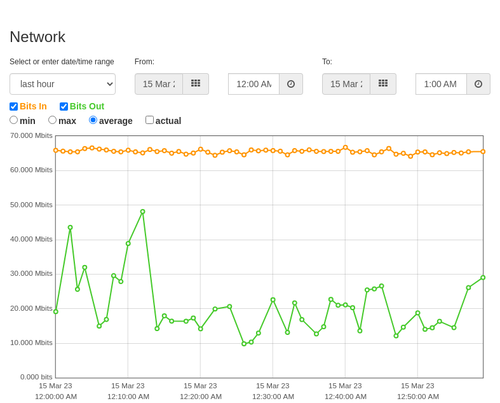Open the To date calendar picker icon
Image resolution: width=500 pixels, height=403 pixels.
(383, 84)
